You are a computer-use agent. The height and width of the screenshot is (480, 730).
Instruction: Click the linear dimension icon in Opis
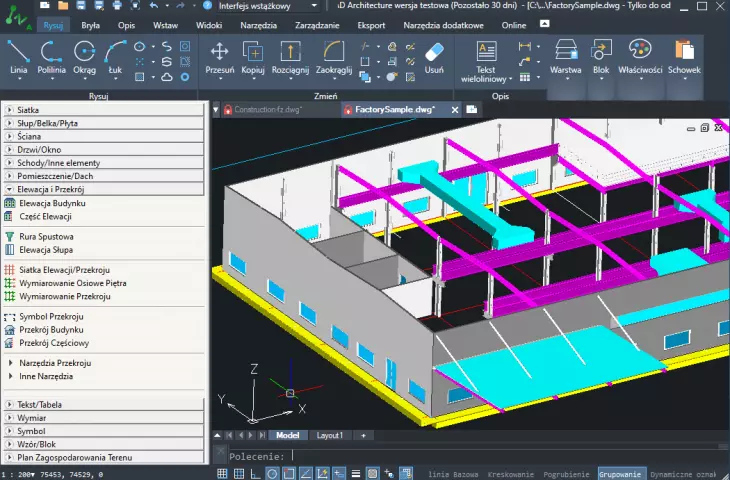tap(525, 46)
